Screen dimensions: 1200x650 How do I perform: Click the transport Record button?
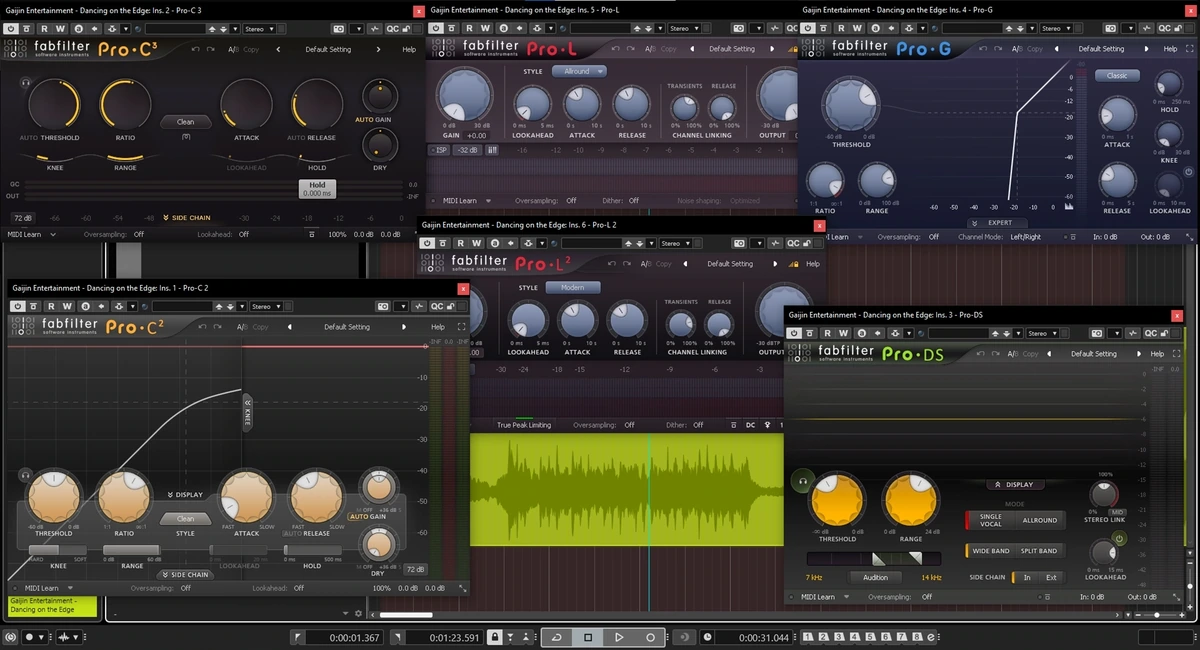tap(650, 637)
